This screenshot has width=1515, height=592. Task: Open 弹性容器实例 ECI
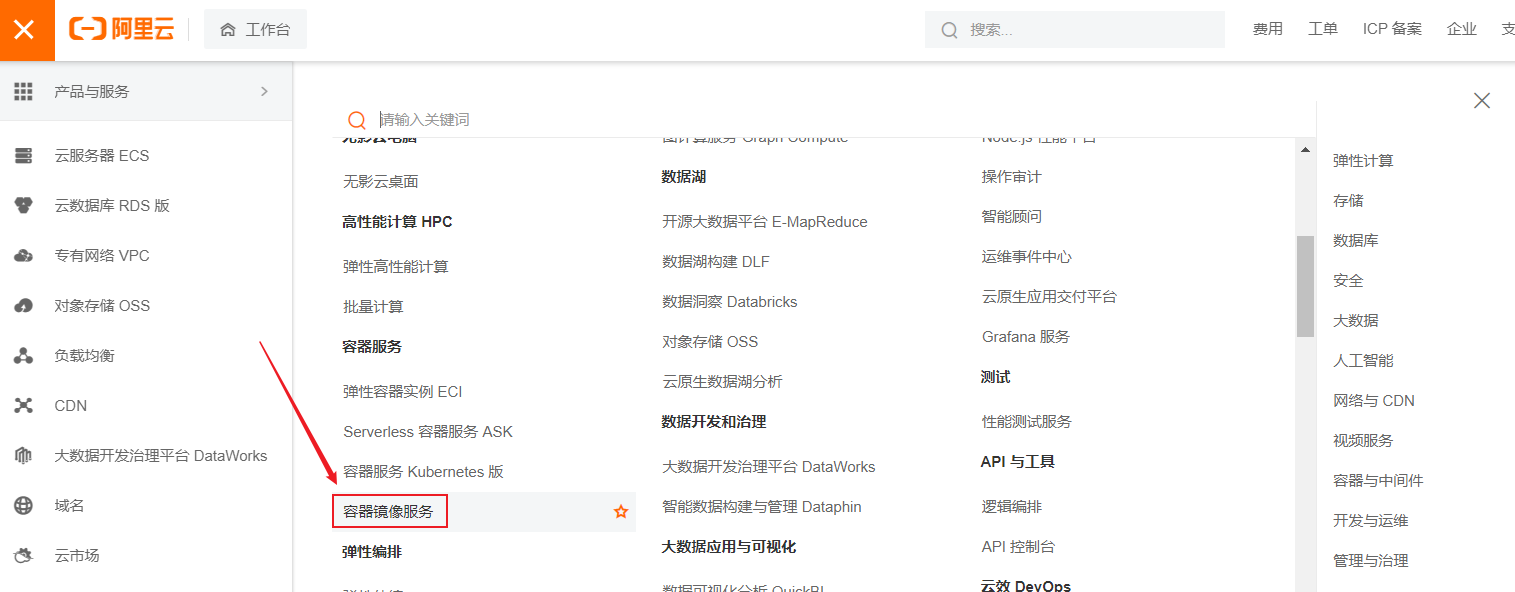[x=403, y=392]
